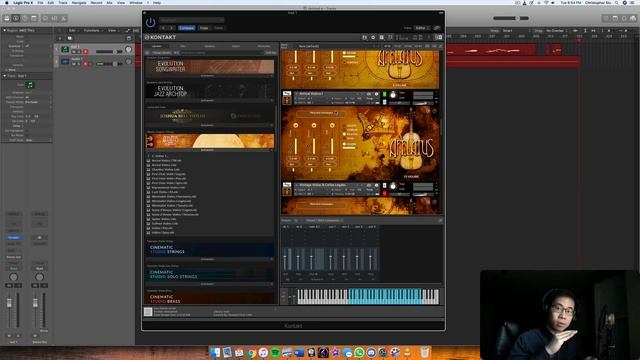The width and height of the screenshot is (640, 360).
Task: Click the Kontakt logo
Action: point(160,37)
